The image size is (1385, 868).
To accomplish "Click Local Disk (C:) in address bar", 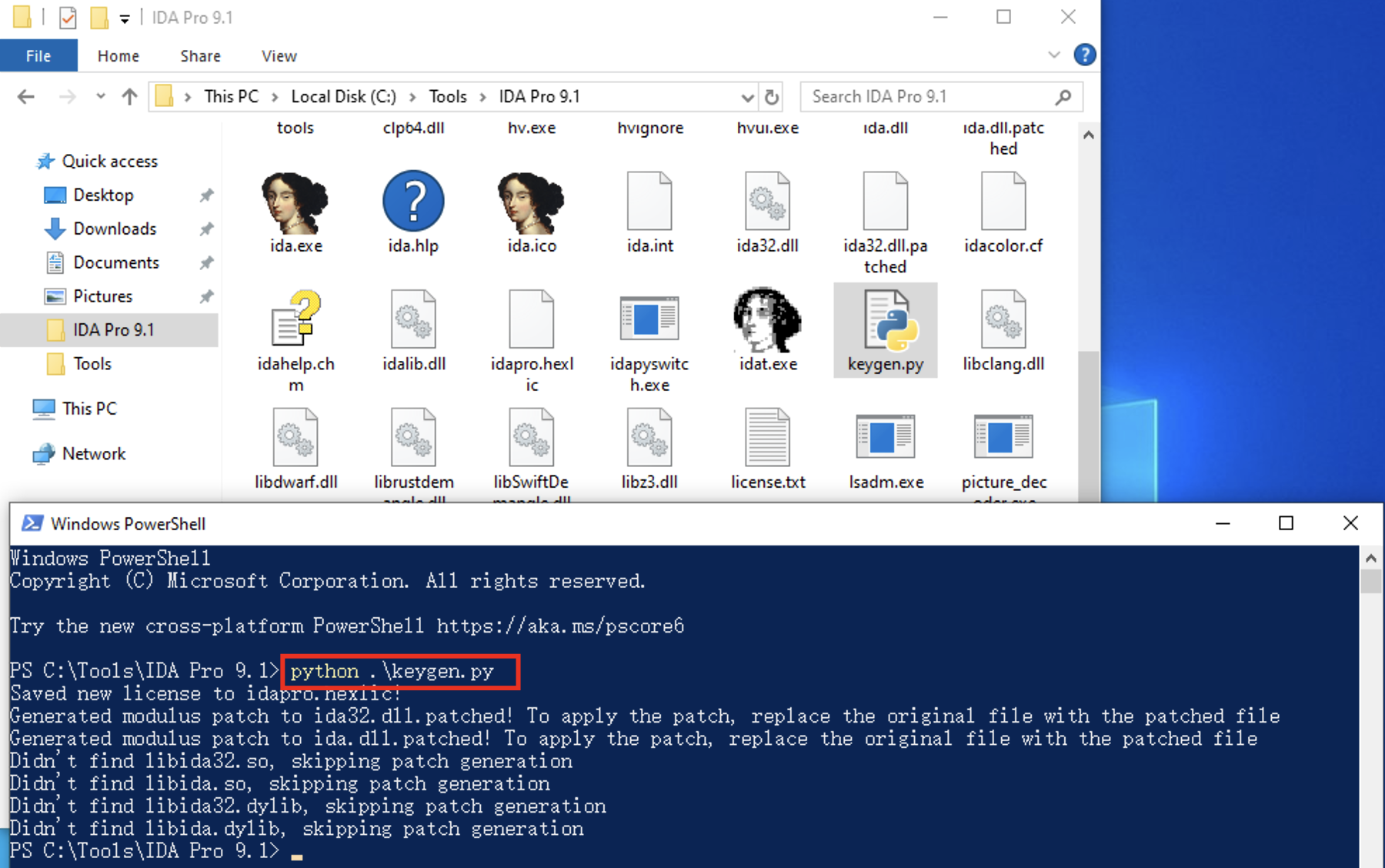I will [343, 96].
